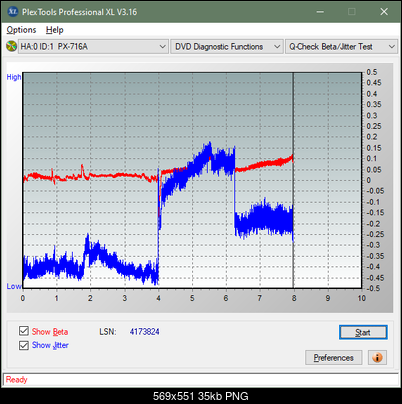This screenshot has height=404, width=402.
Task: Click the x-axis label 10
Action: 362,298
